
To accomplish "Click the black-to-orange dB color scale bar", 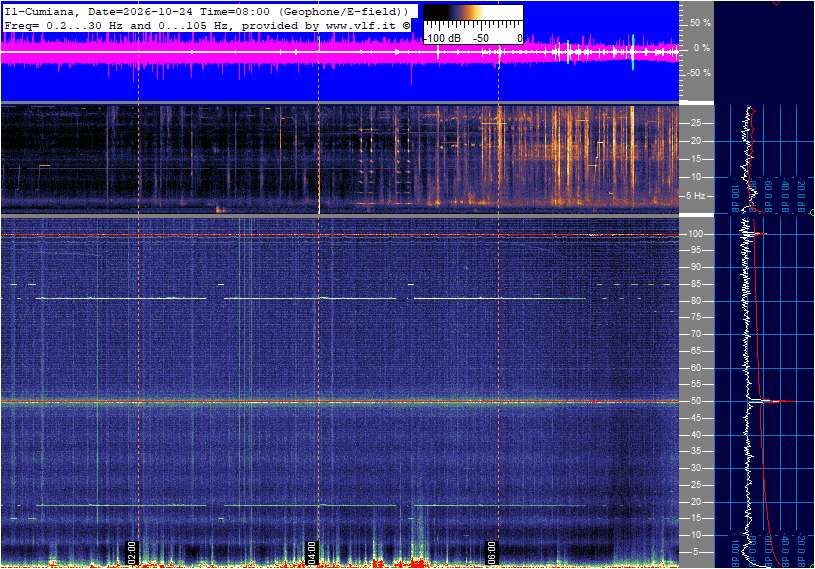I will point(473,13).
